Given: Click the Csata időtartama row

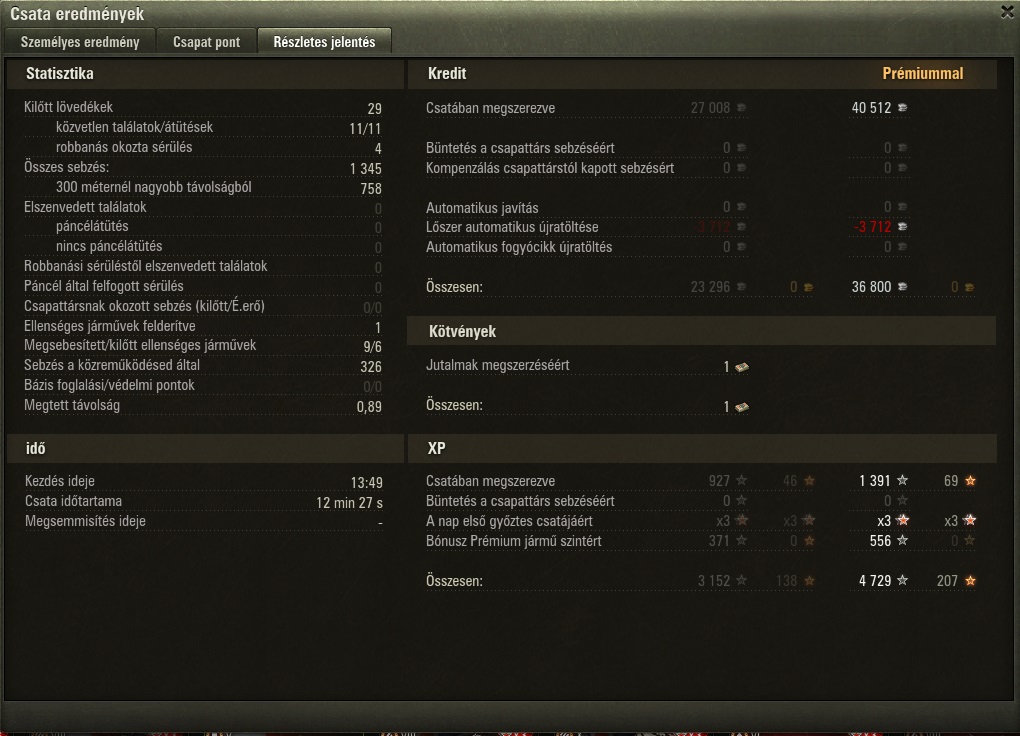Looking at the screenshot, I should 204,502.
